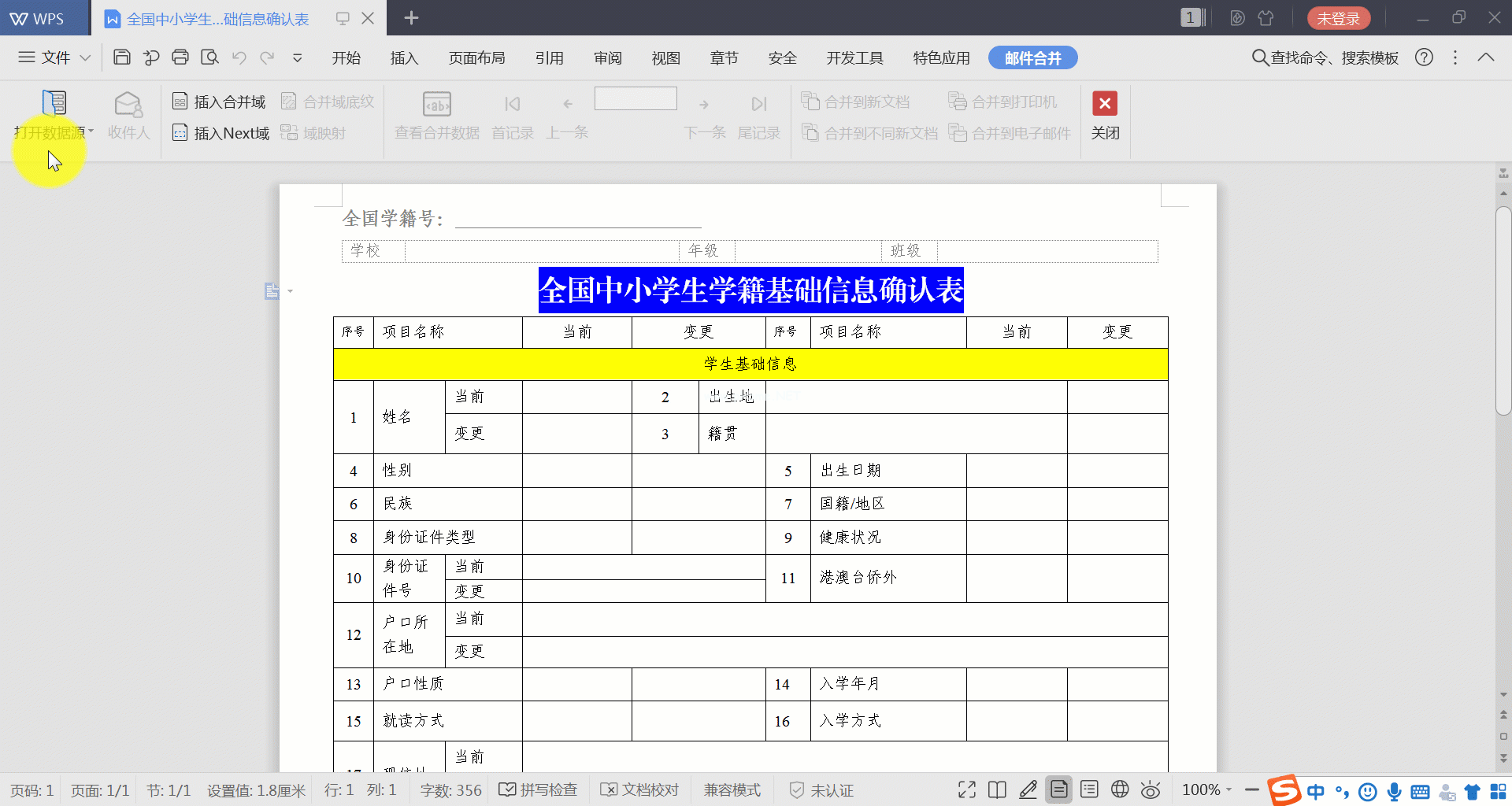This screenshot has width=1512, height=806.
Task: Open the 插入 ribbon tab
Action: [x=404, y=58]
